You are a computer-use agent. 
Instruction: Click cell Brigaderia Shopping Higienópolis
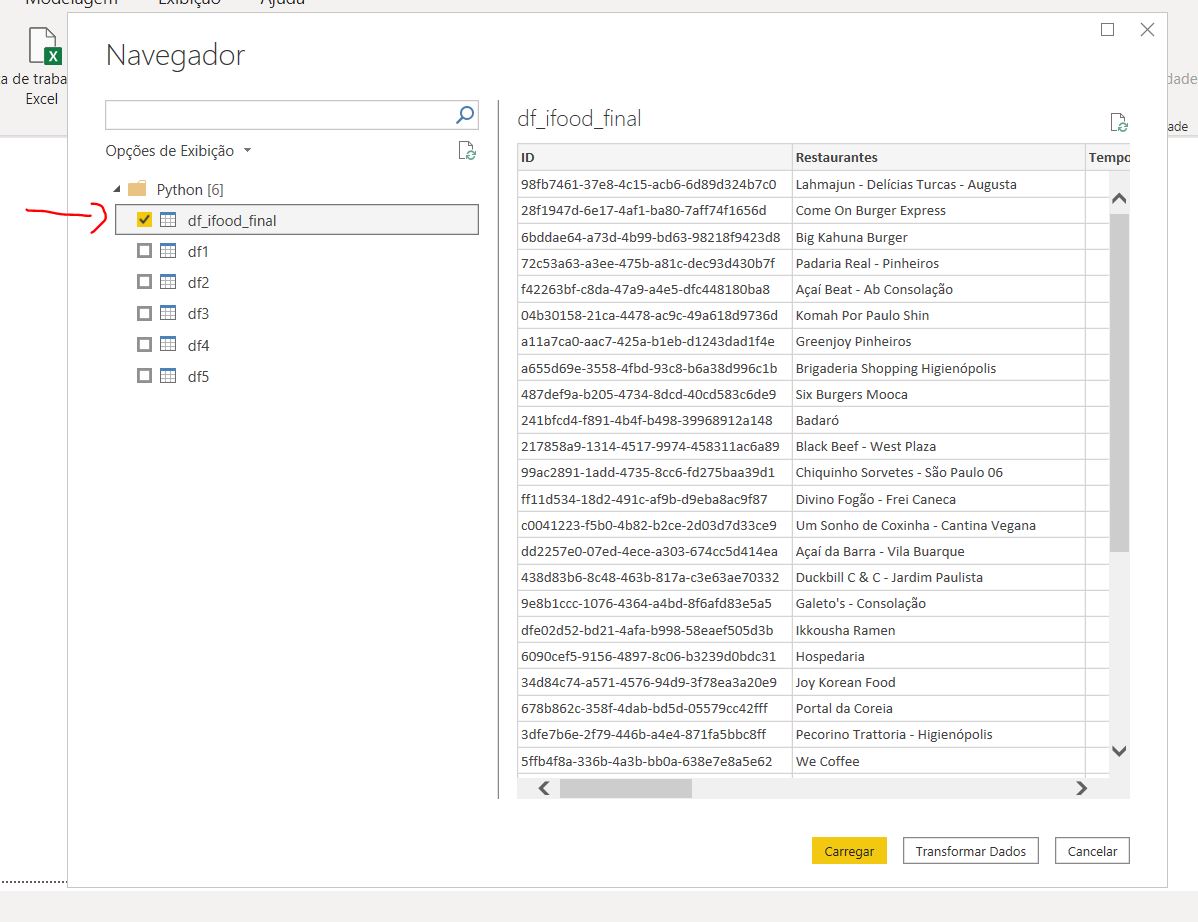click(x=938, y=367)
